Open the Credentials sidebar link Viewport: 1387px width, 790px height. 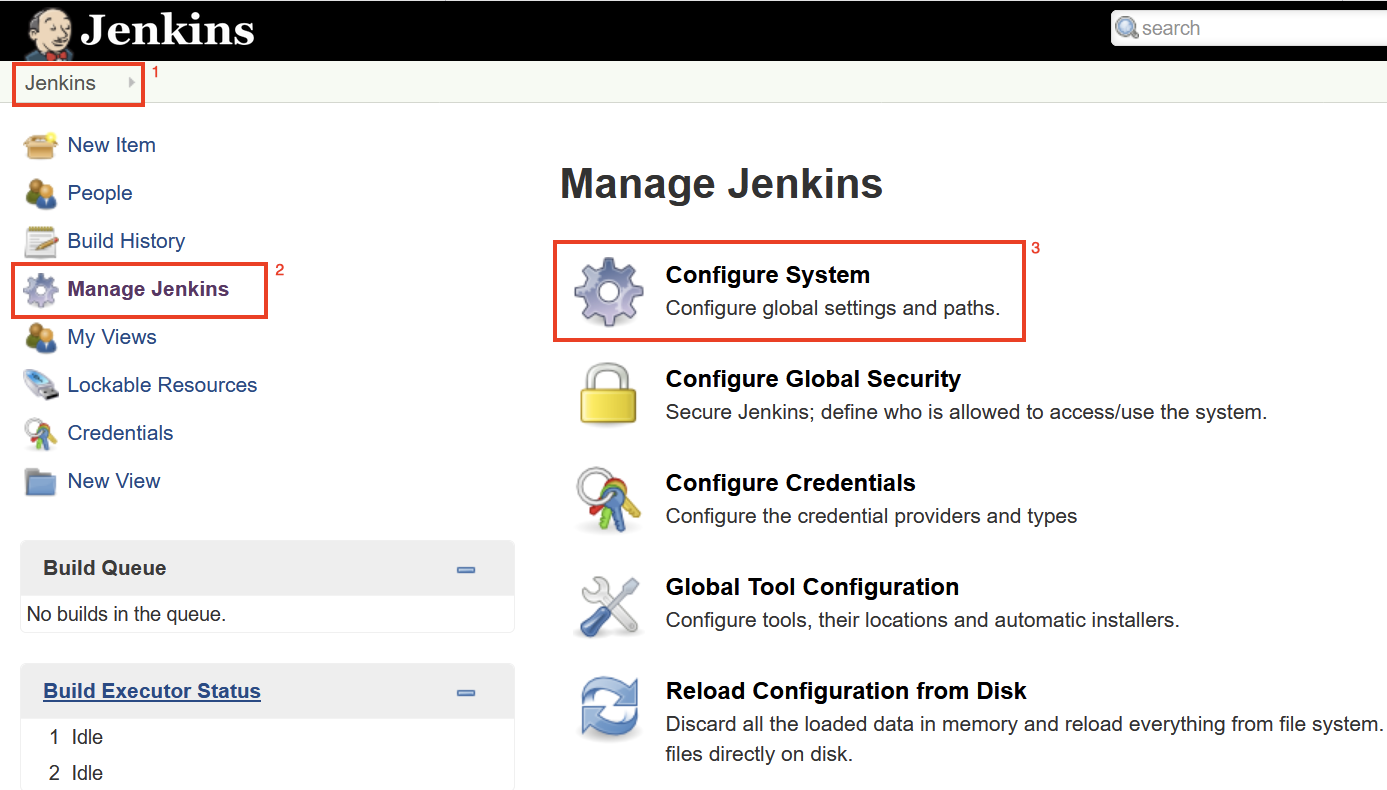[x=120, y=433]
